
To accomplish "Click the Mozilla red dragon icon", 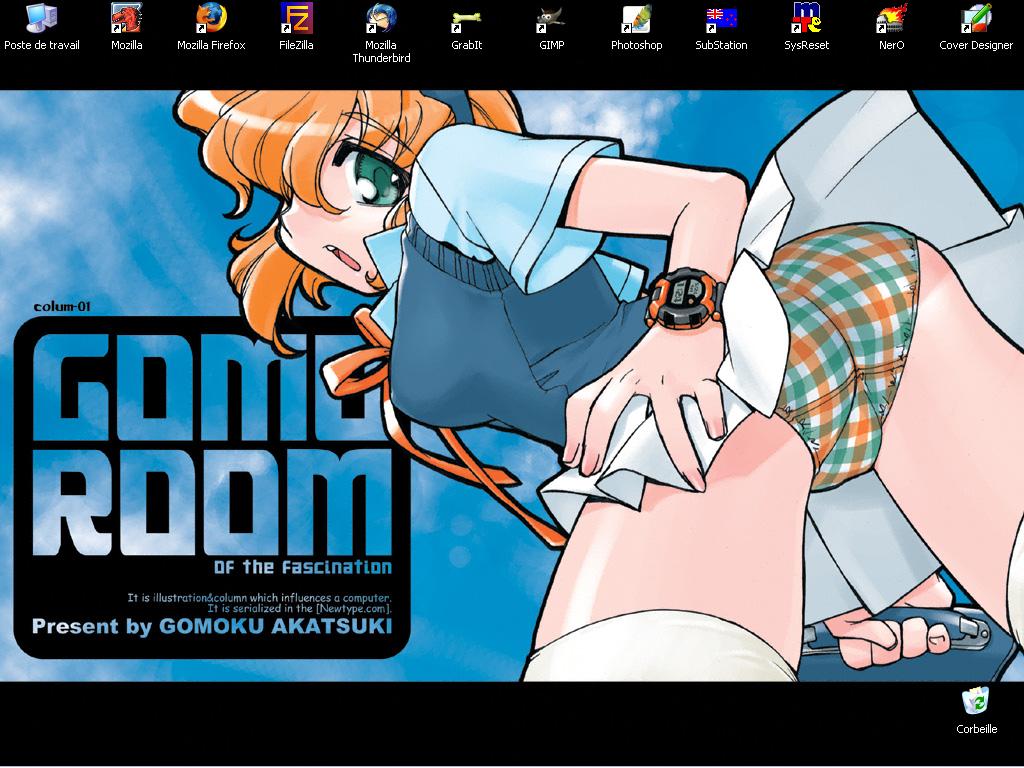I will [x=126, y=18].
